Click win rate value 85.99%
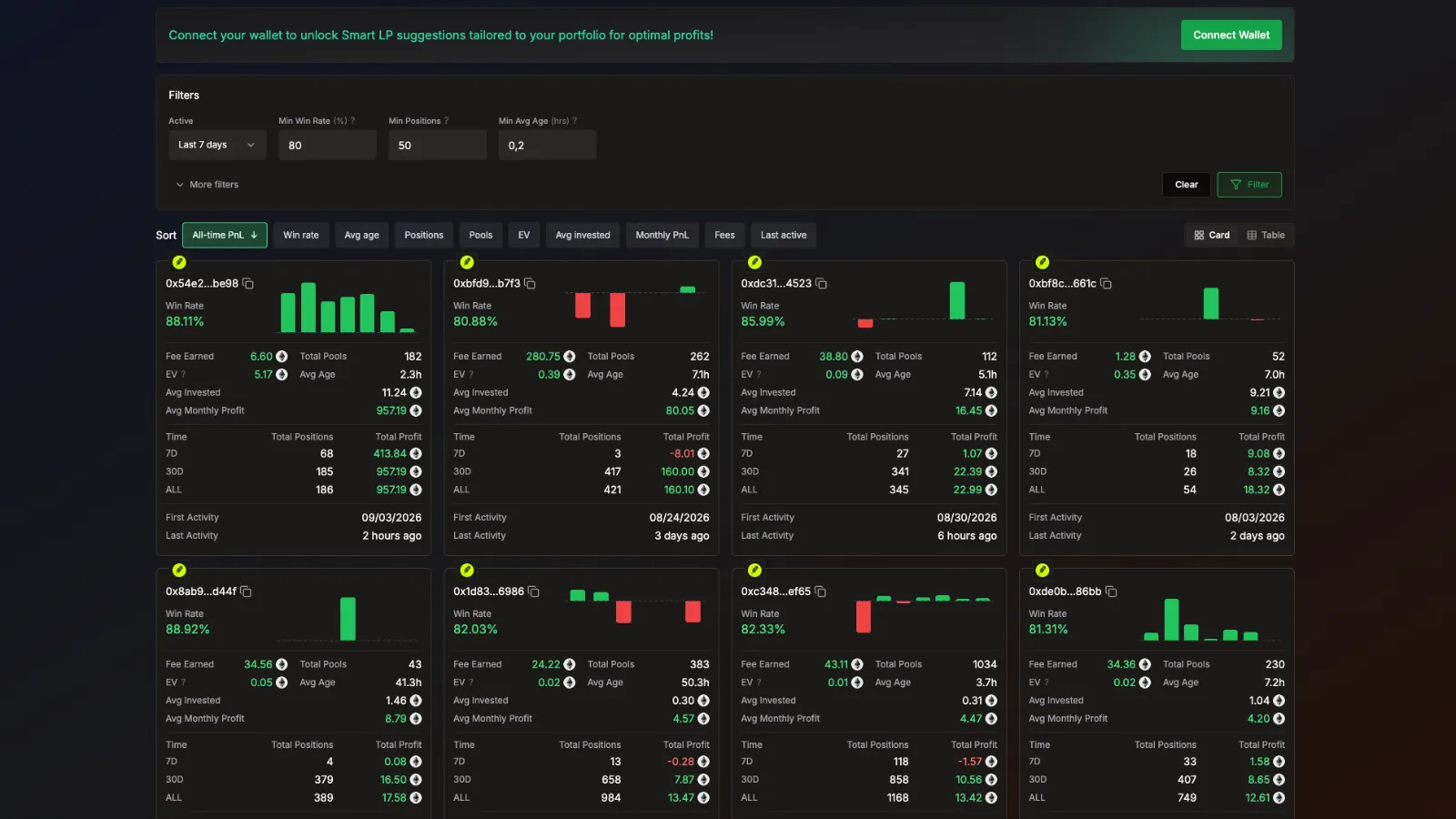This screenshot has width=1456, height=819. [763, 322]
